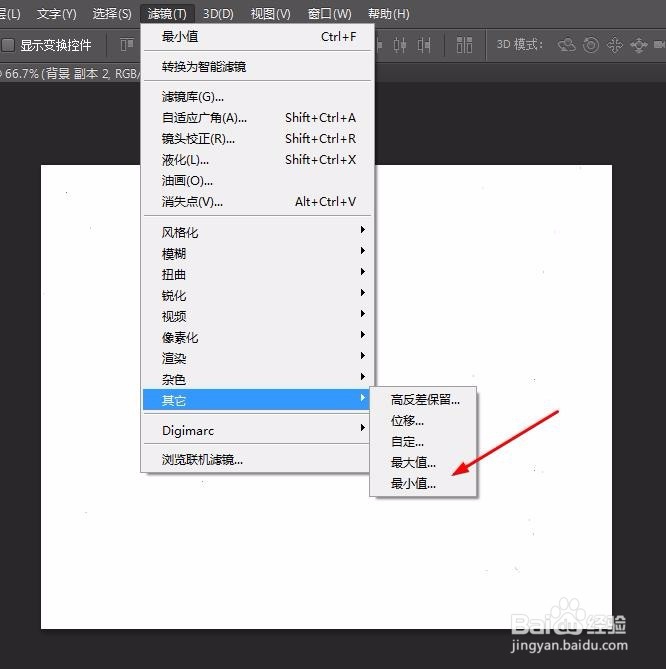Viewport: 666px width, 669px height.
Task: Open 液化(L)... filter
Action: tap(258, 160)
